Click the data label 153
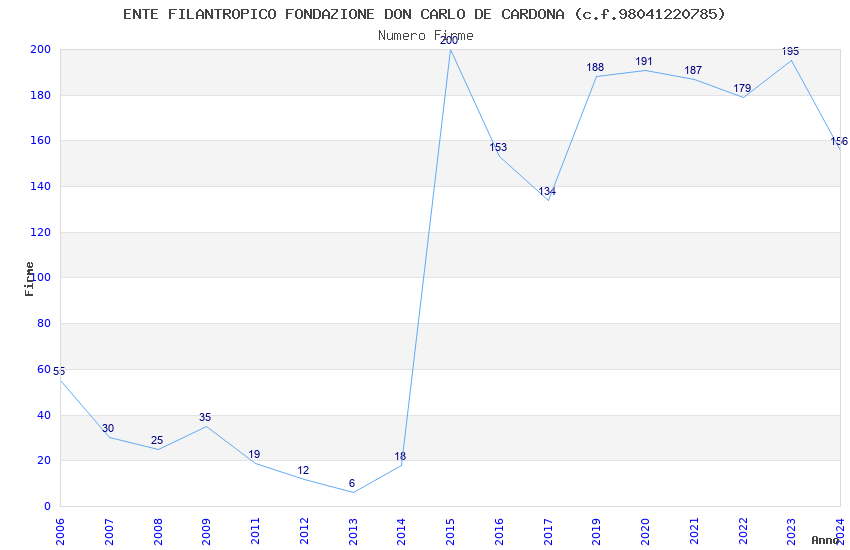Image resolution: width=850 pixels, height=550 pixels. (x=498, y=147)
